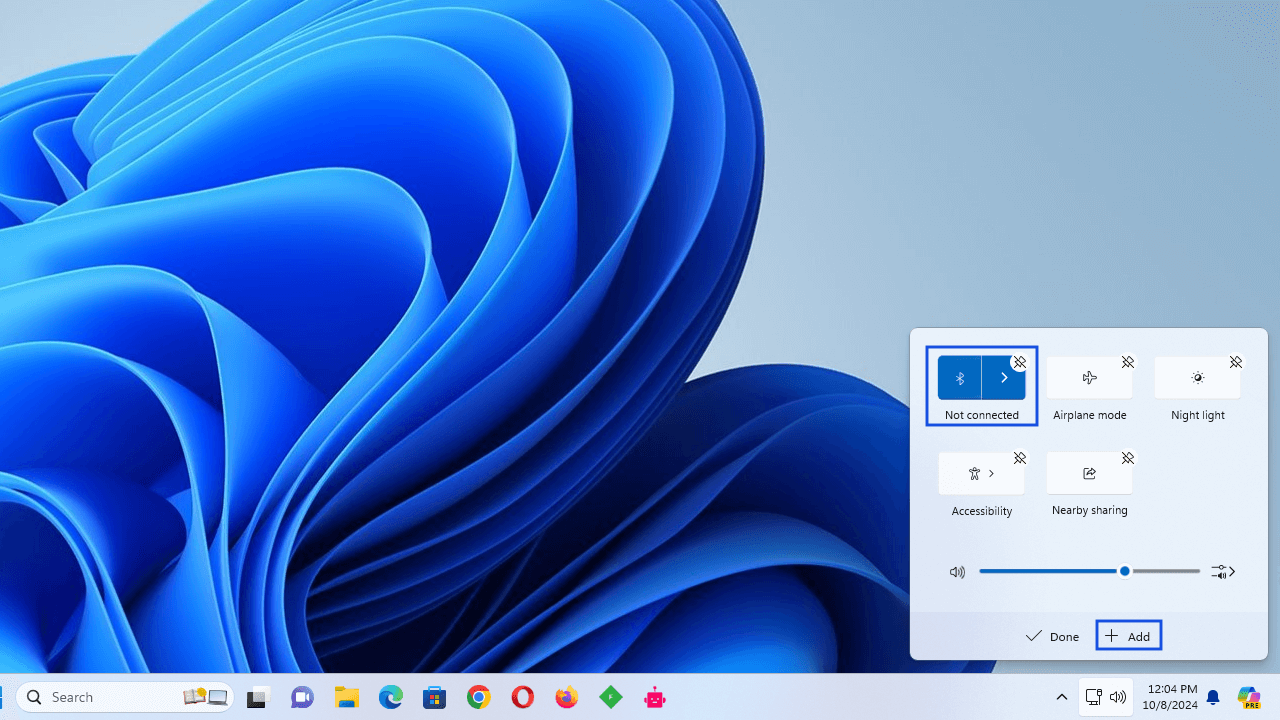1280x720 pixels.
Task: Launch Google Chrome from the taskbar
Action: coord(478,697)
